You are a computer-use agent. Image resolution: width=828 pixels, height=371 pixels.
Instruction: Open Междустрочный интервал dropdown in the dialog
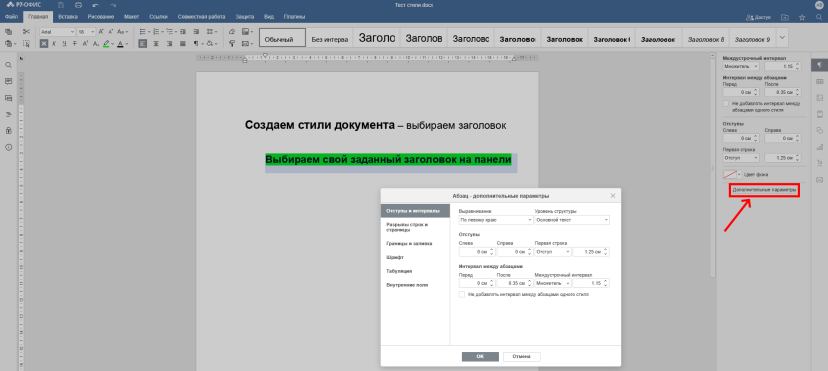(x=553, y=283)
